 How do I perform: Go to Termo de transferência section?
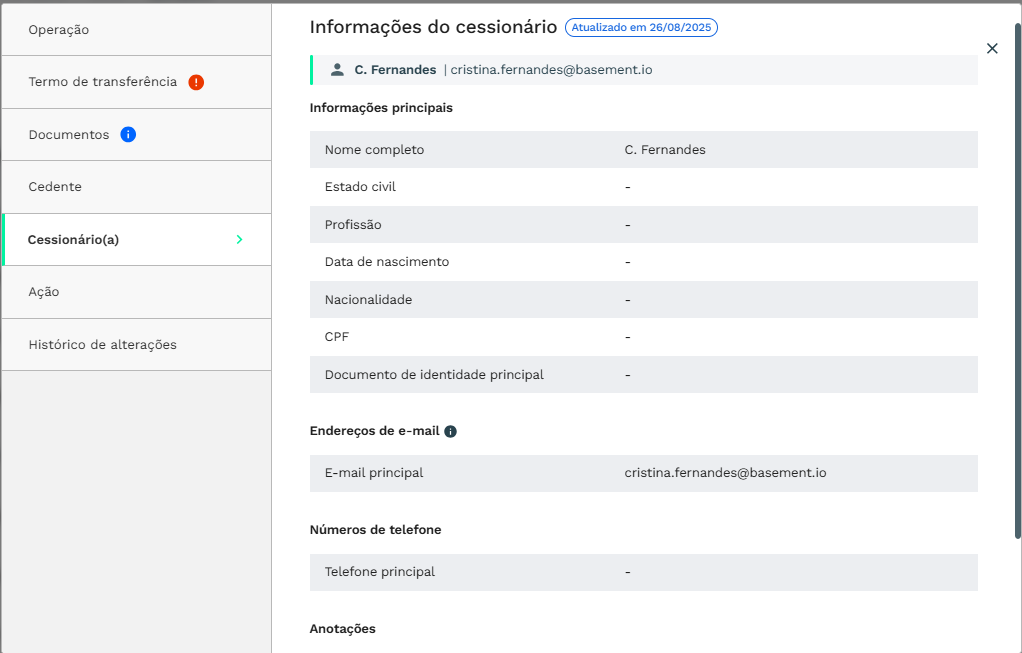(x=102, y=82)
